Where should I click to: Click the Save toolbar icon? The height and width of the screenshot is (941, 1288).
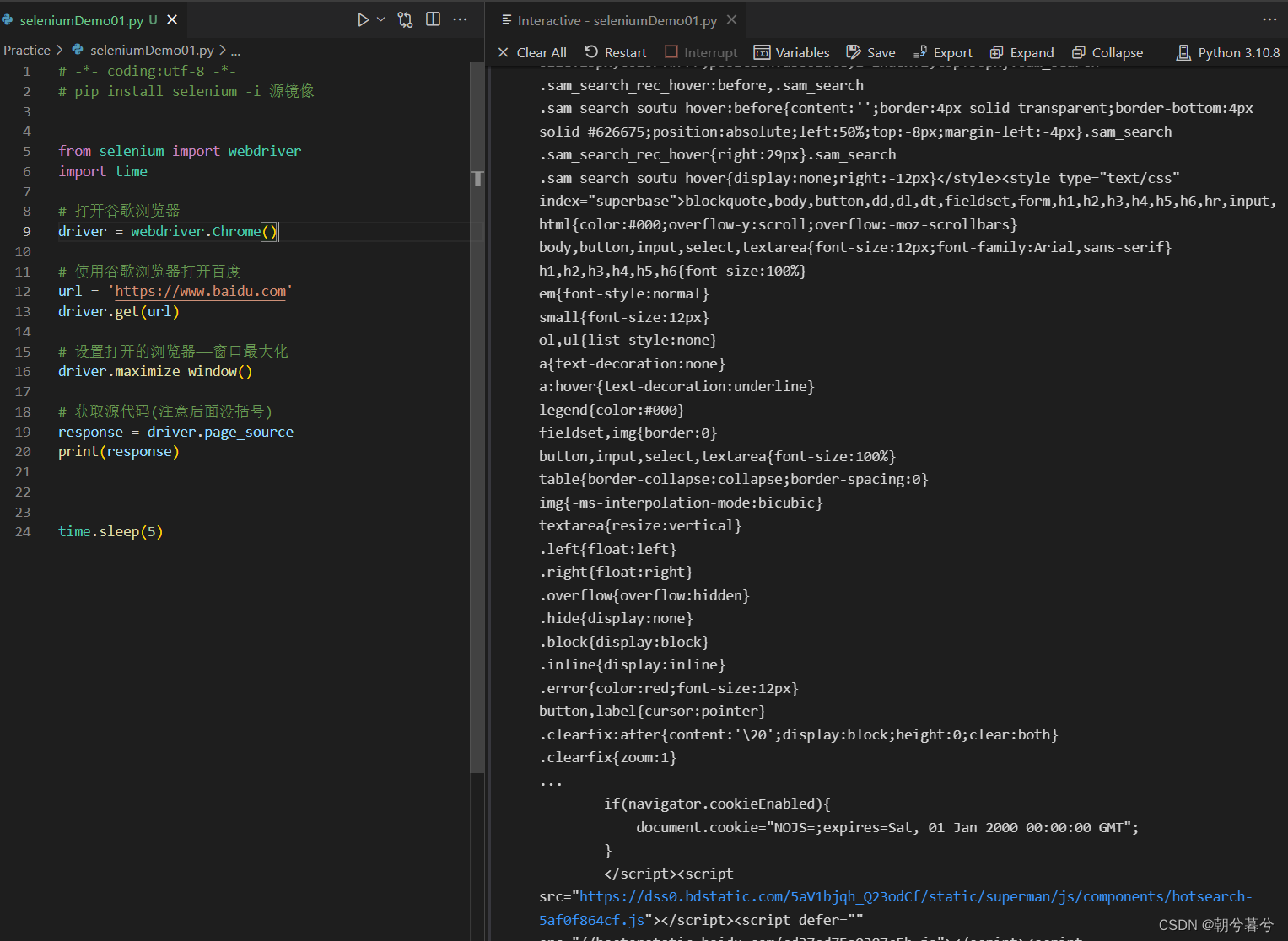click(x=854, y=52)
